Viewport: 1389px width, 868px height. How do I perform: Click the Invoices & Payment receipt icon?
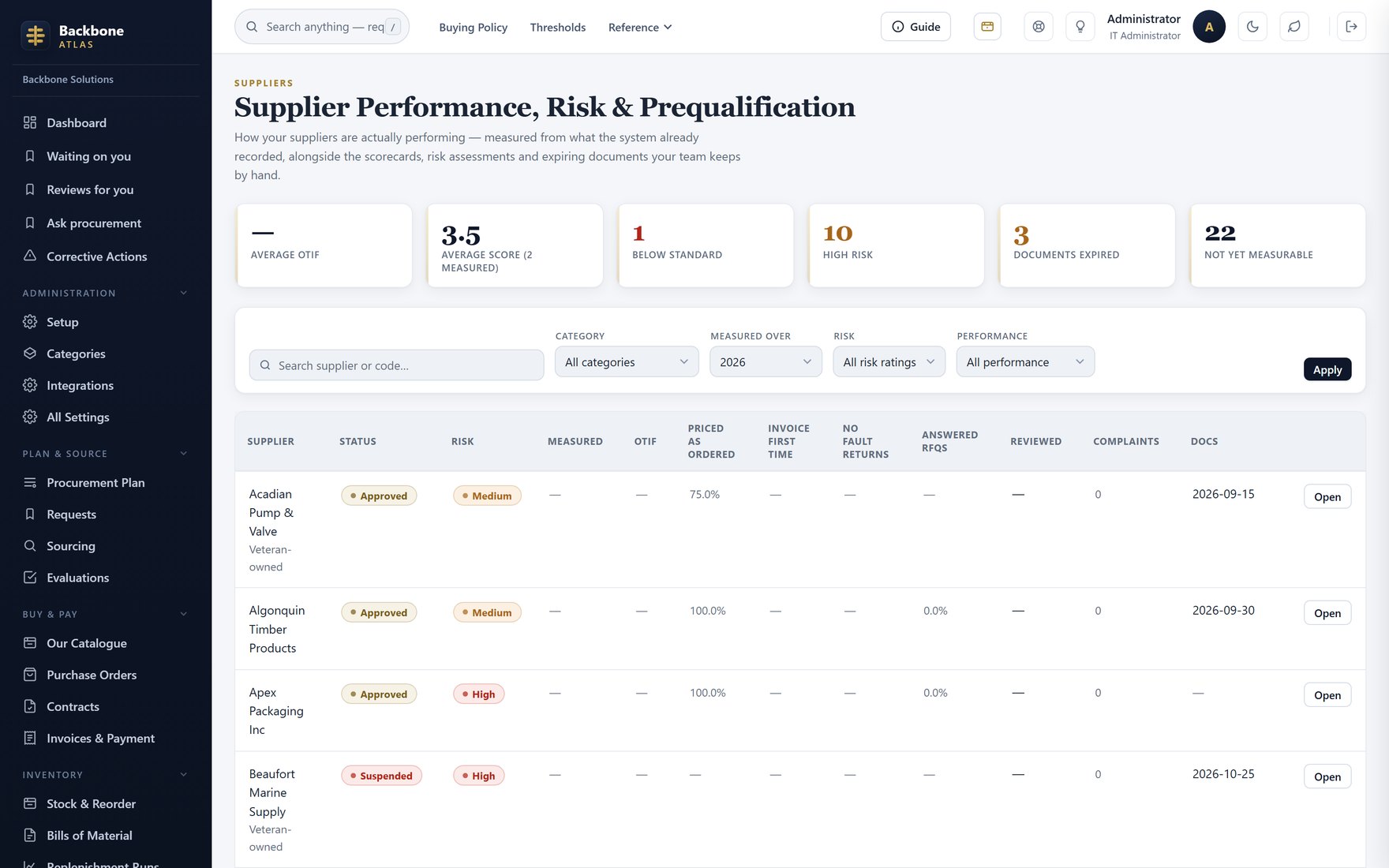point(30,738)
